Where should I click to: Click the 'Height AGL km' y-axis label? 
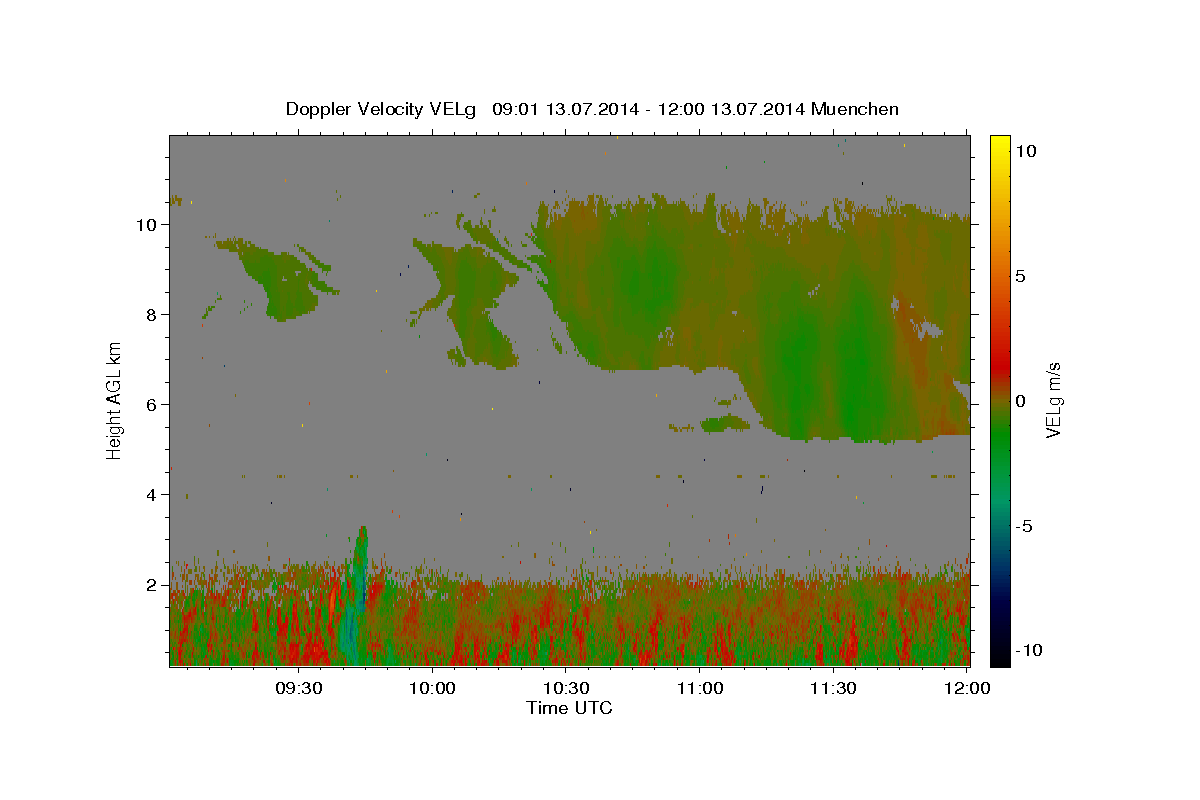(114, 400)
